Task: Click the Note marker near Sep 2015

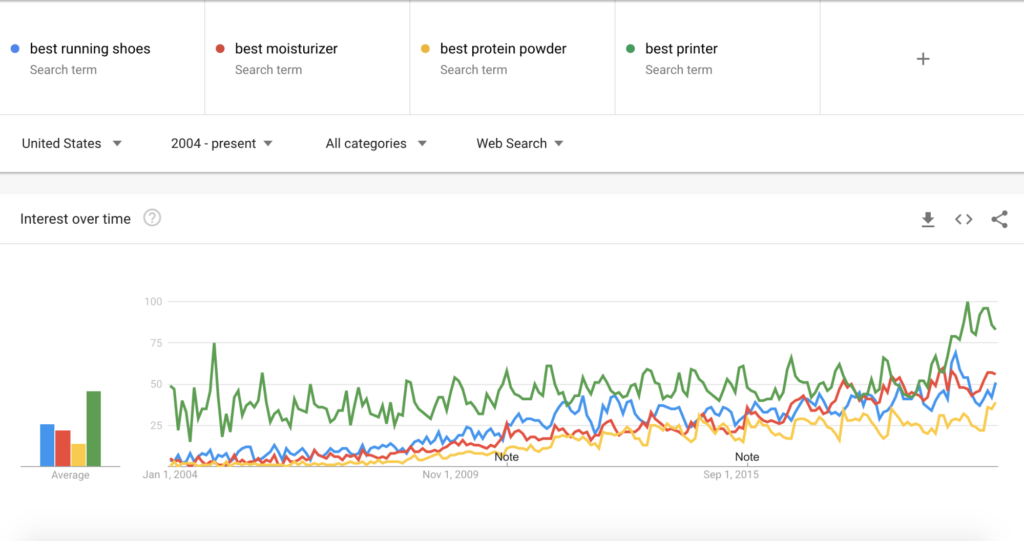Action: (x=747, y=457)
